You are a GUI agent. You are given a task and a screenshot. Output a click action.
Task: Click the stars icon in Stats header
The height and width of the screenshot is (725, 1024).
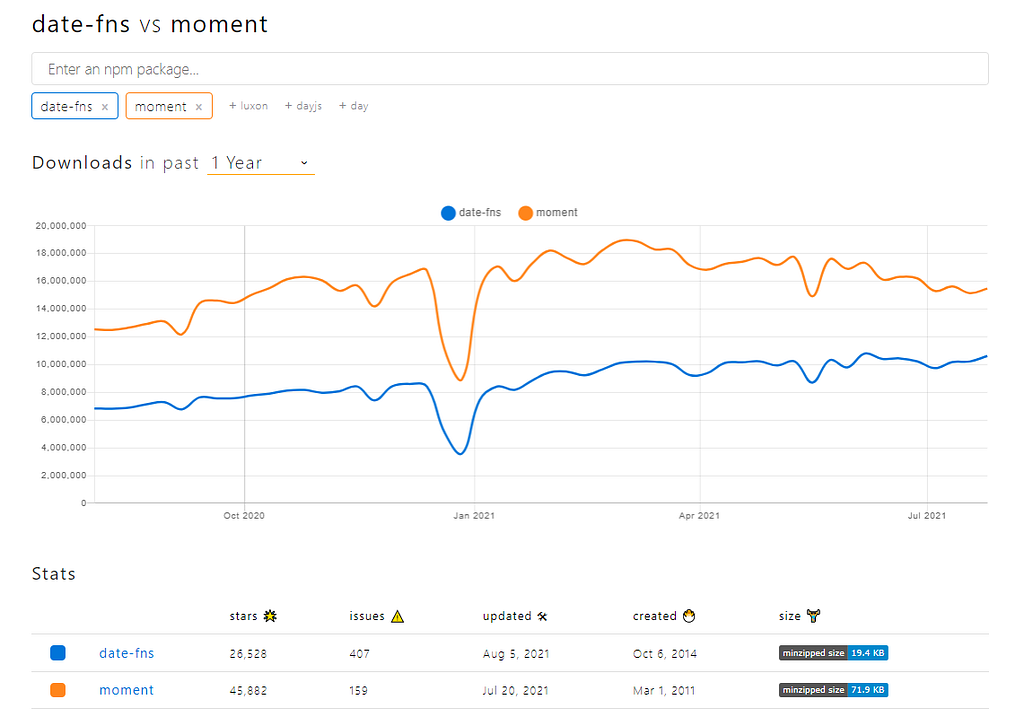270,616
